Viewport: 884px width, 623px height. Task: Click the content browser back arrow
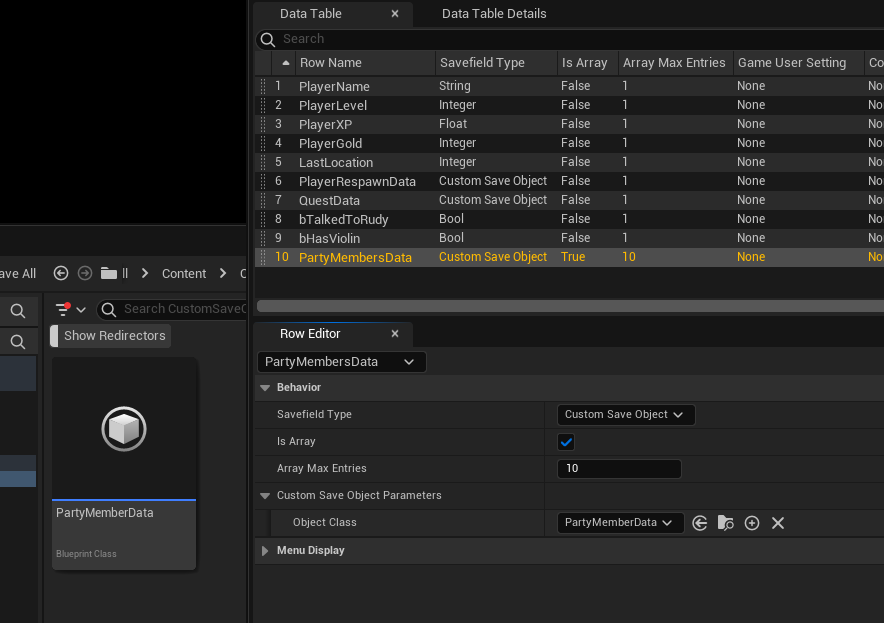click(x=61, y=273)
